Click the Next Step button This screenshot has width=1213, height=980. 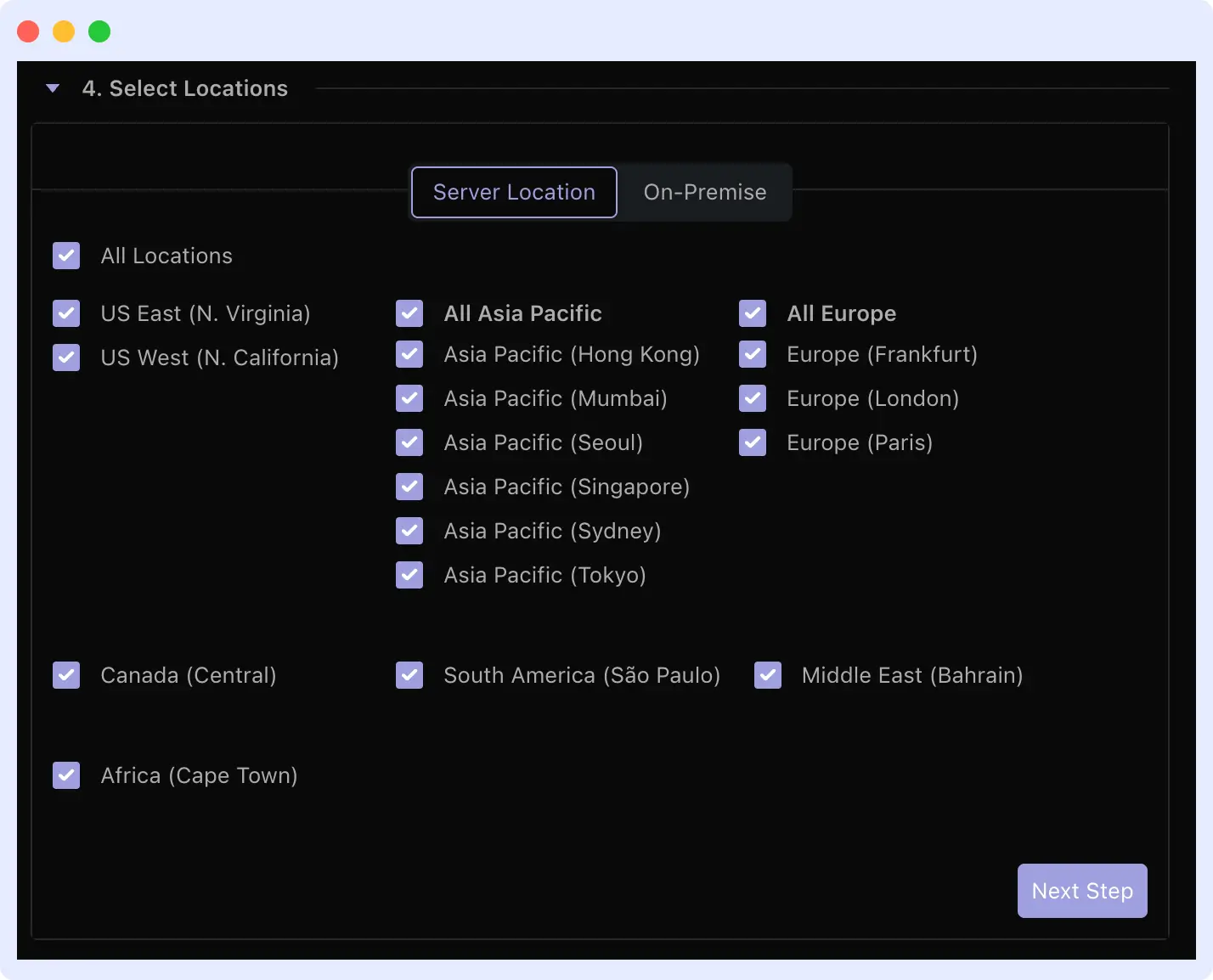[x=1082, y=891]
